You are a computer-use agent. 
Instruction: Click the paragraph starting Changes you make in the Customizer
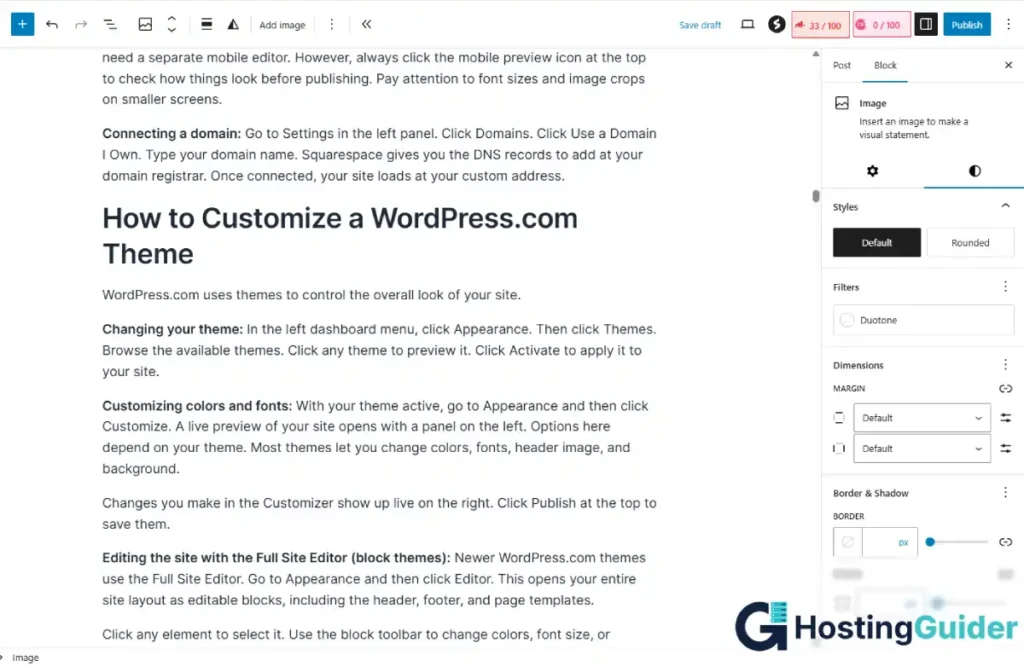pos(379,513)
